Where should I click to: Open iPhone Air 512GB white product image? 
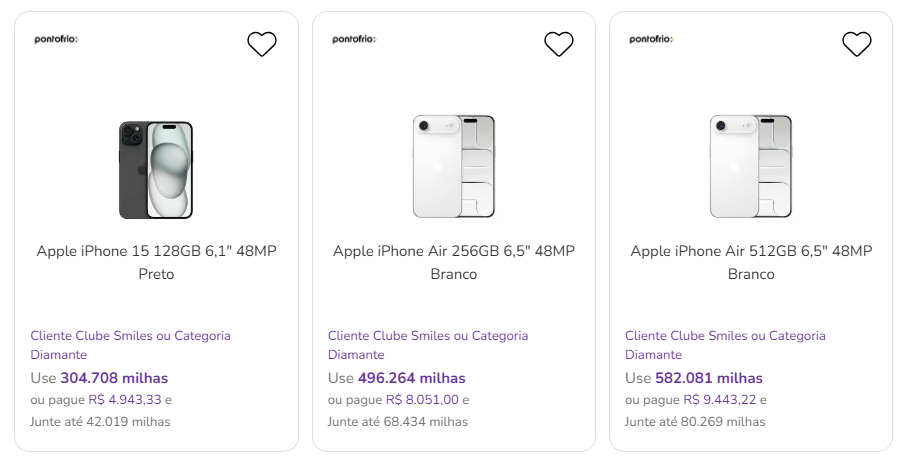pyautogui.click(x=751, y=166)
